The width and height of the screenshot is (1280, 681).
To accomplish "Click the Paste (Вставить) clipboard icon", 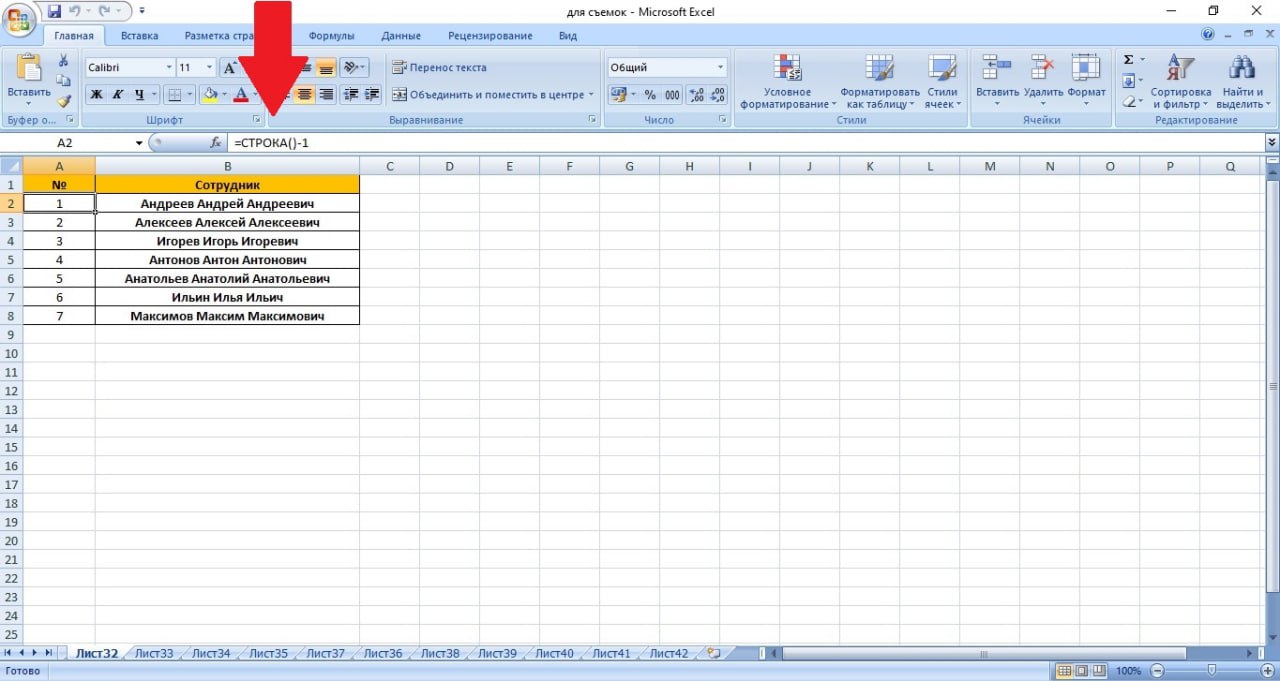I will coord(30,69).
